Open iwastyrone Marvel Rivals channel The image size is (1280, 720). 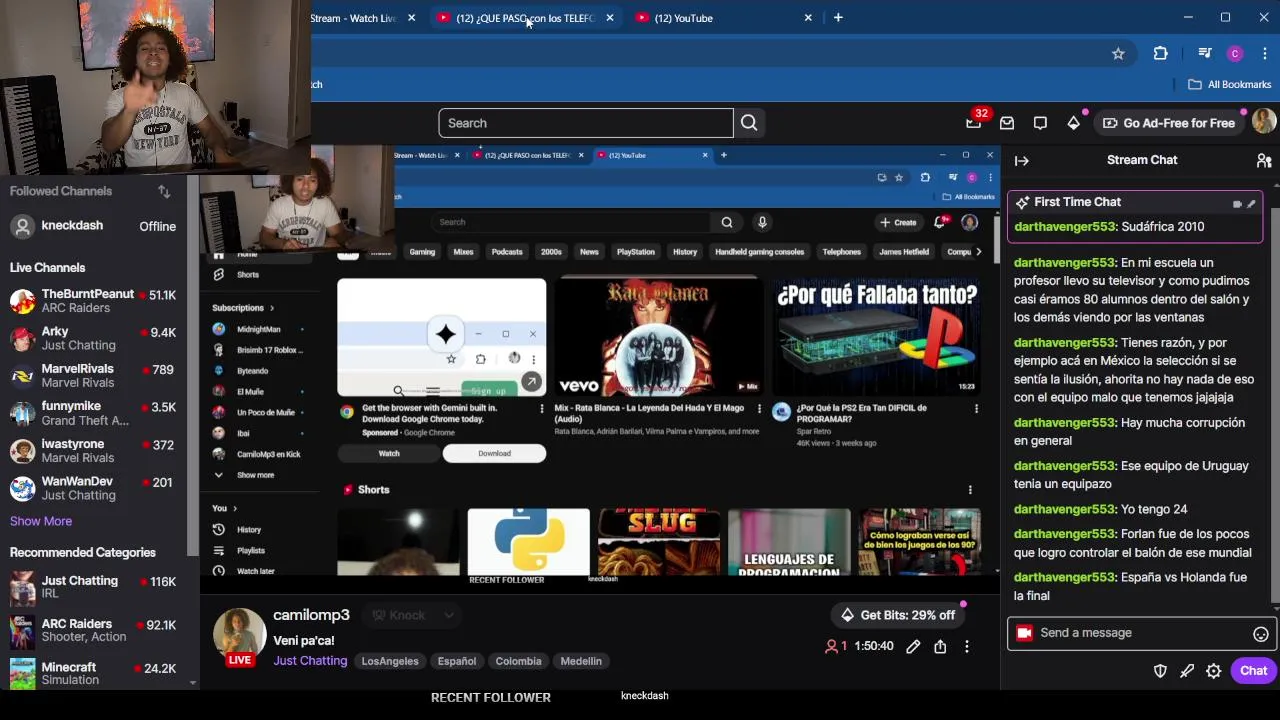point(93,451)
